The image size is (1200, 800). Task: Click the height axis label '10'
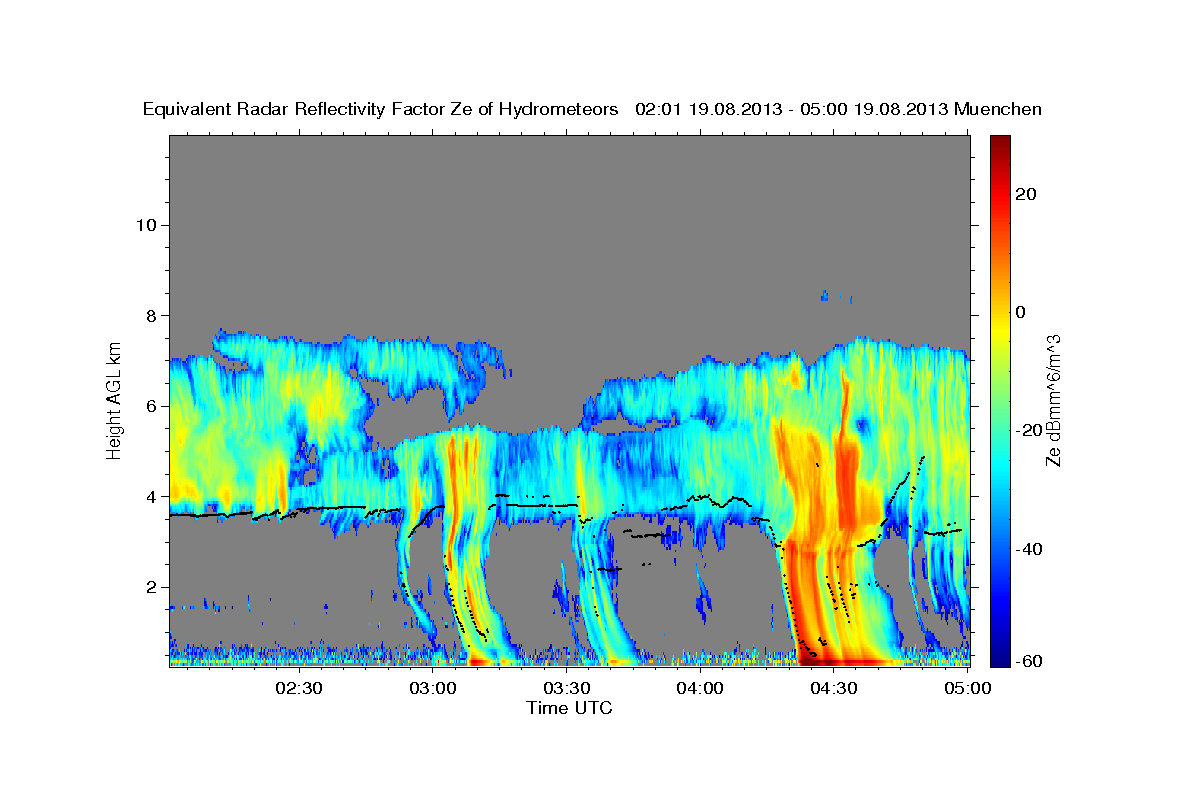(x=146, y=225)
